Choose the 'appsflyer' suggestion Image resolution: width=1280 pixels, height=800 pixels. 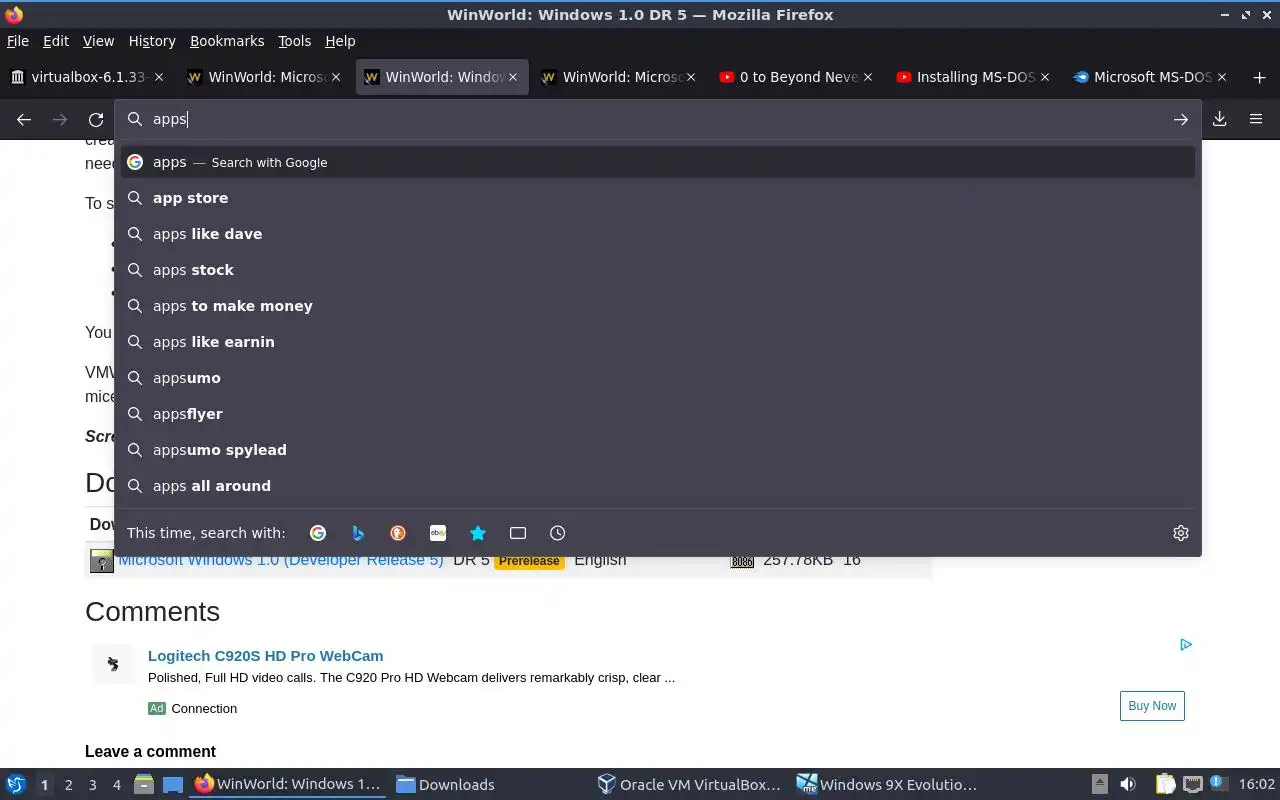pyautogui.click(x=658, y=414)
